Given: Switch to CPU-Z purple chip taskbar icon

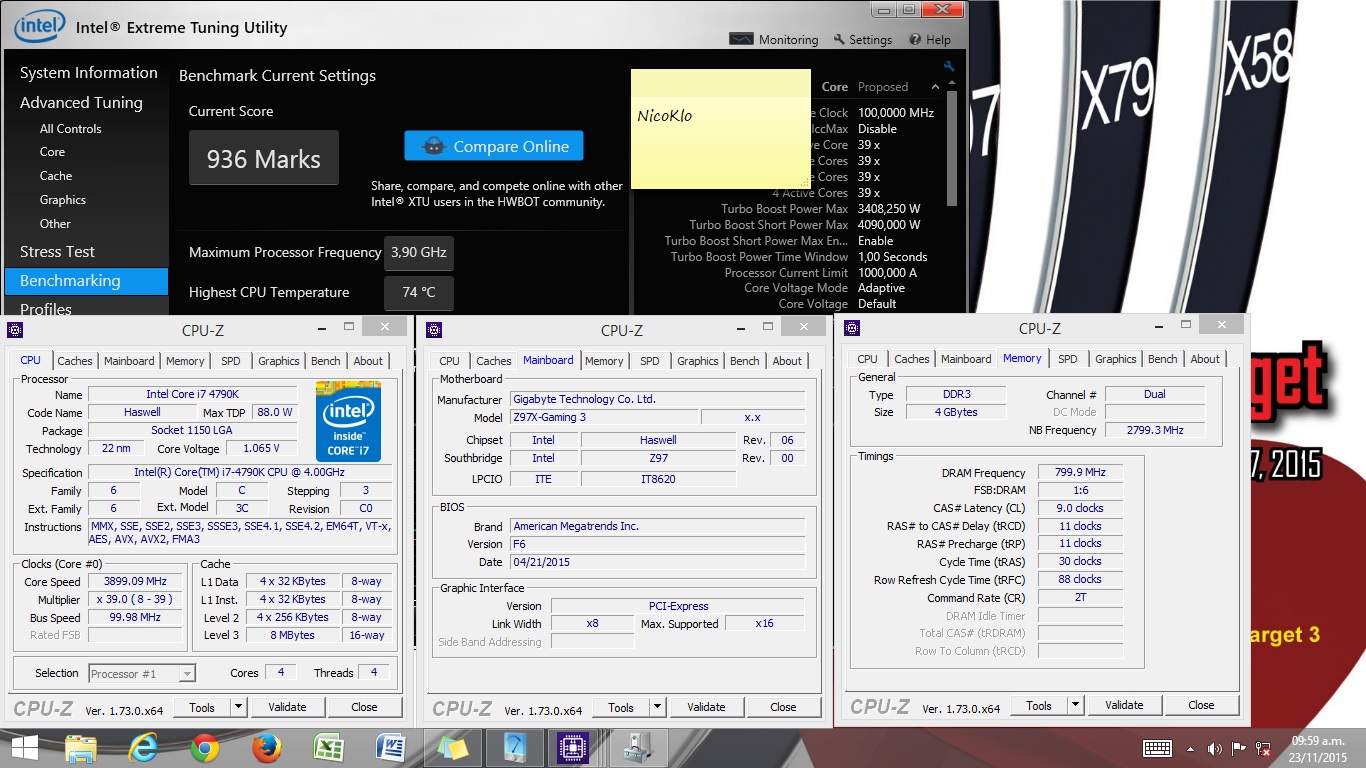Looking at the screenshot, I should point(572,748).
